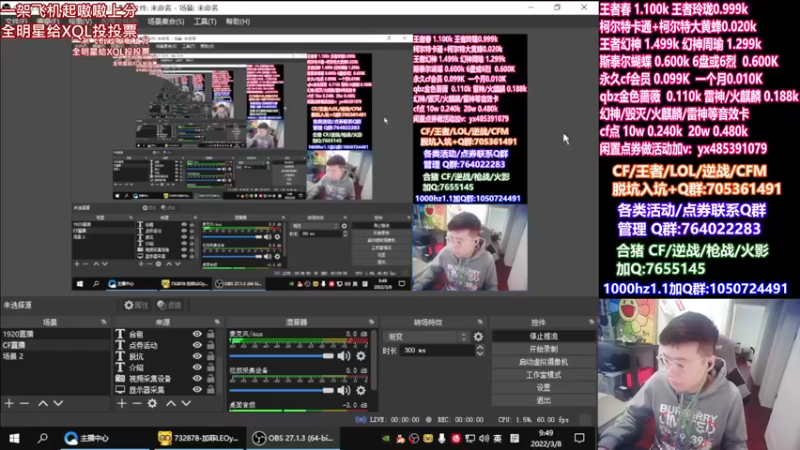Hide the 视频采集设备 source
Screen dimensions: 800x450
click(x=197, y=379)
